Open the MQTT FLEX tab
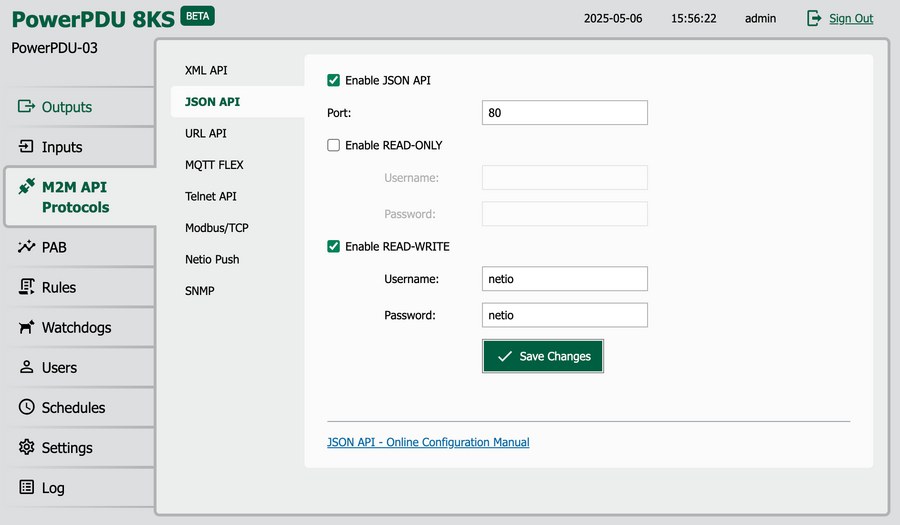Screen dimensions: 900x525 tap(214, 165)
